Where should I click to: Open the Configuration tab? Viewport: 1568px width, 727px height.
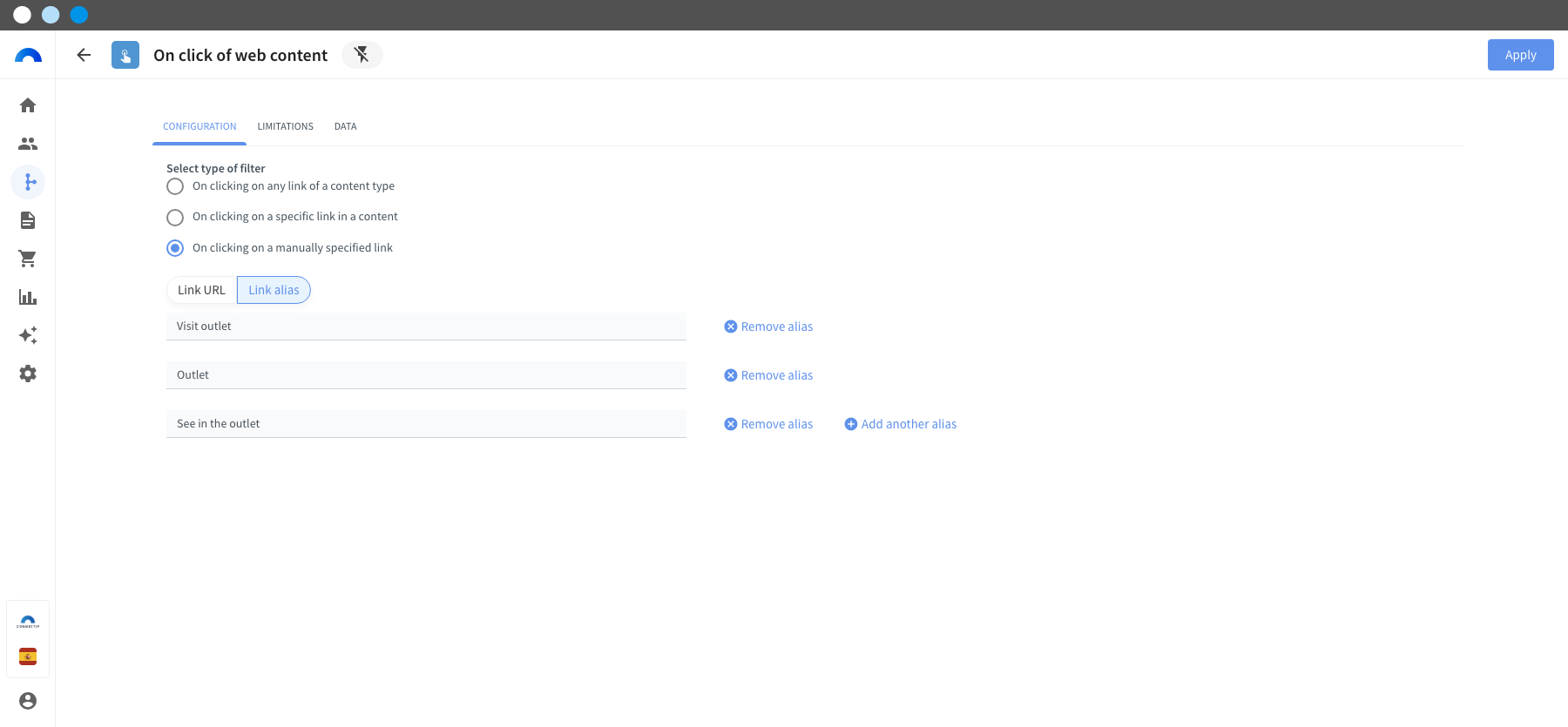click(199, 126)
